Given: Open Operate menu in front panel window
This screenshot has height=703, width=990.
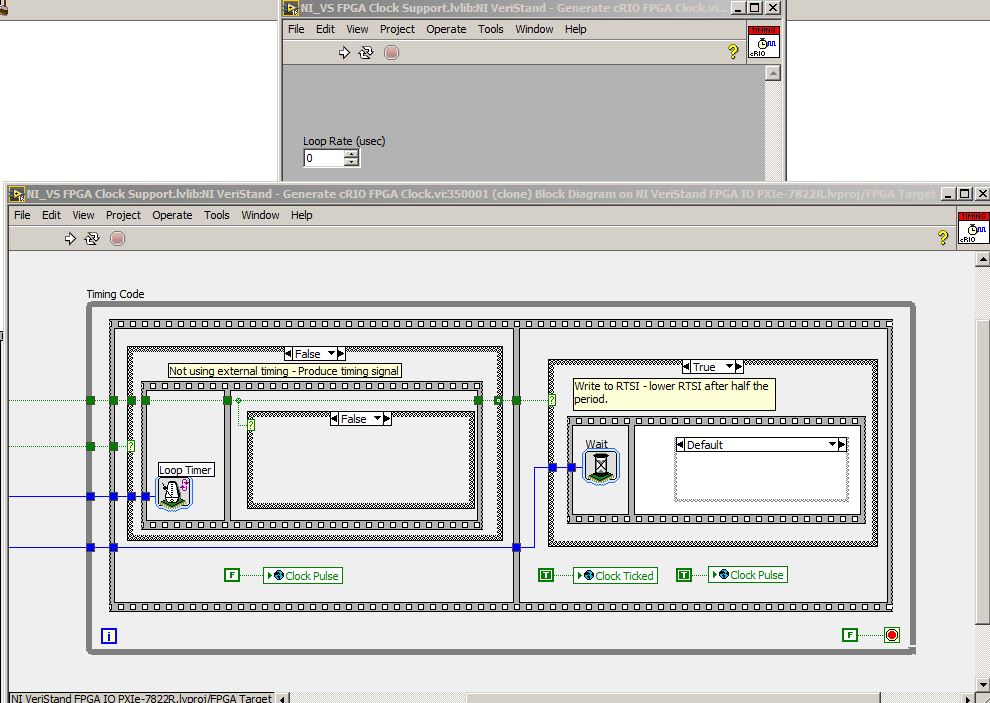Looking at the screenshot, I should click(x=446, y=29).
